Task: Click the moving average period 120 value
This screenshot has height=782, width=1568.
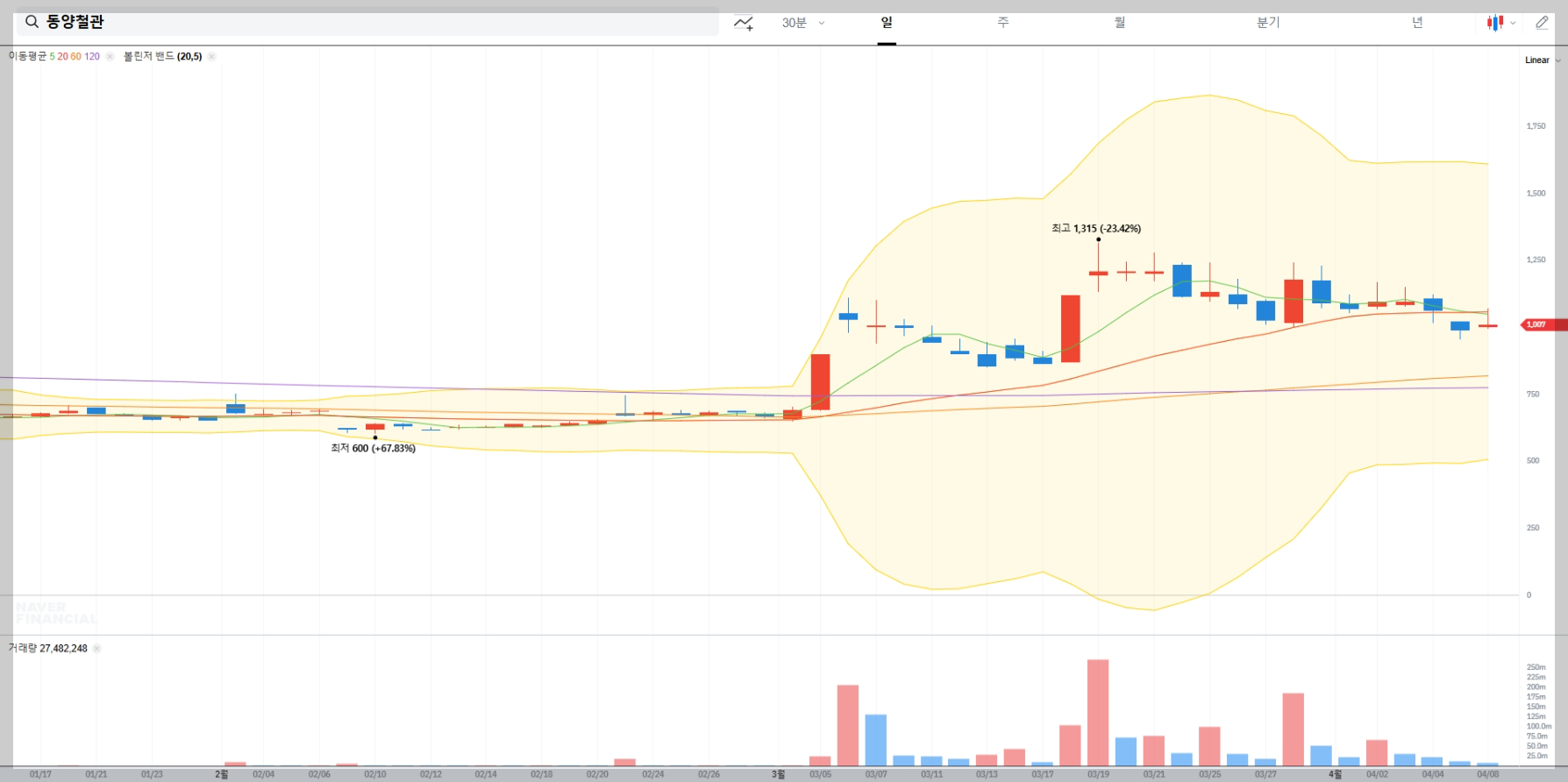Action: tap(92, 56)
